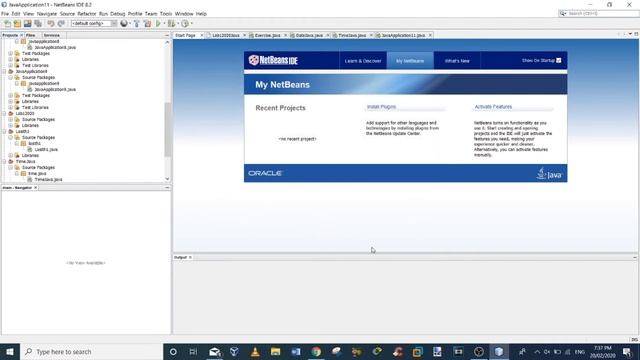Click the Save All toolbar icon
The height and width of the screenshot is (360, 640).
click(x=38, y=24)
